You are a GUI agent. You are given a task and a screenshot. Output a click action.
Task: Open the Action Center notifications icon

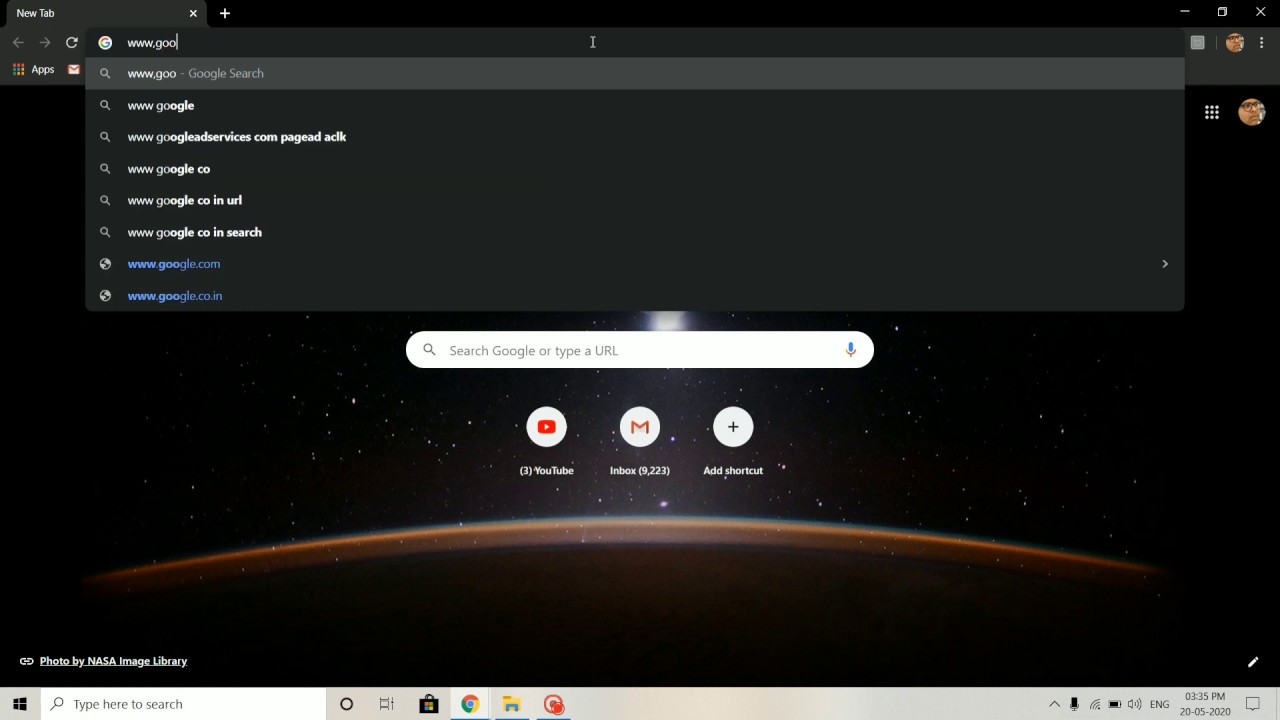[1253, 704]
